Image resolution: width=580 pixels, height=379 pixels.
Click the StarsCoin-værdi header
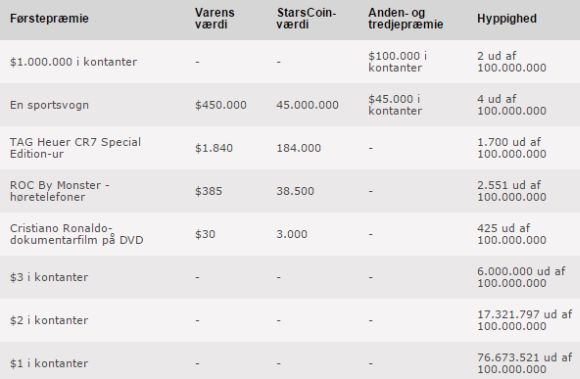306,18
